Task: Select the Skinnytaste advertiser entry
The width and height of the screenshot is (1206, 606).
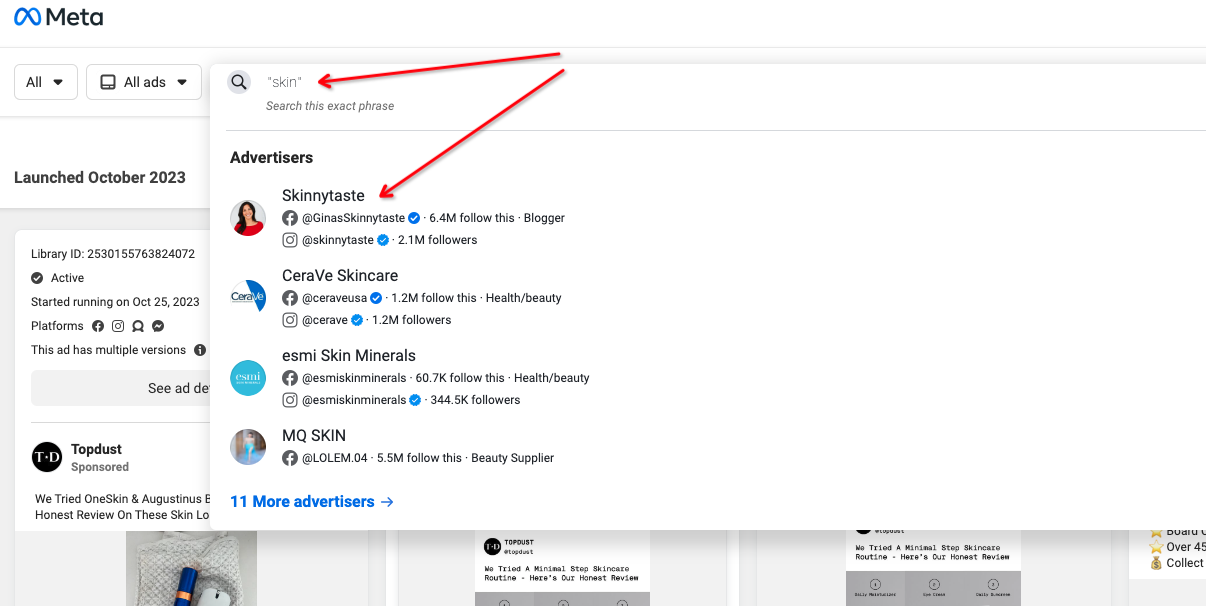Action: 323,196
